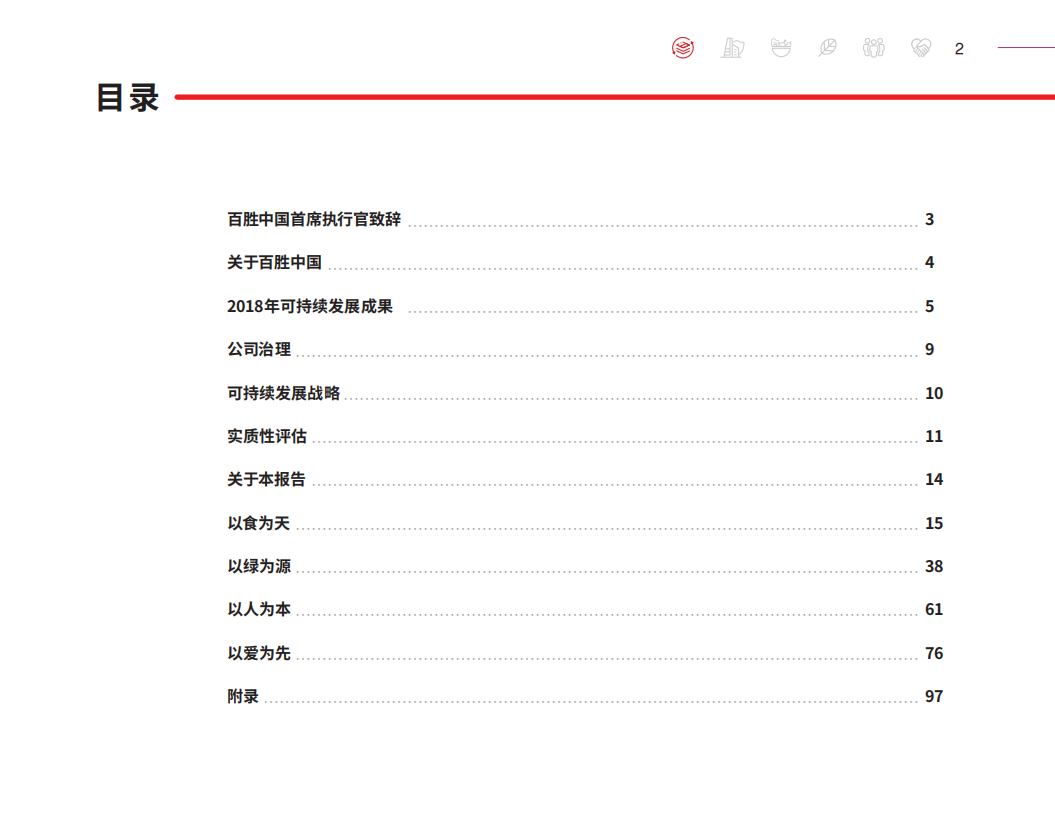The height and width of the screenshot is (815, 1055).
Task: Navigate to 以绿为源 on page 38
Action: pos(259,566)
